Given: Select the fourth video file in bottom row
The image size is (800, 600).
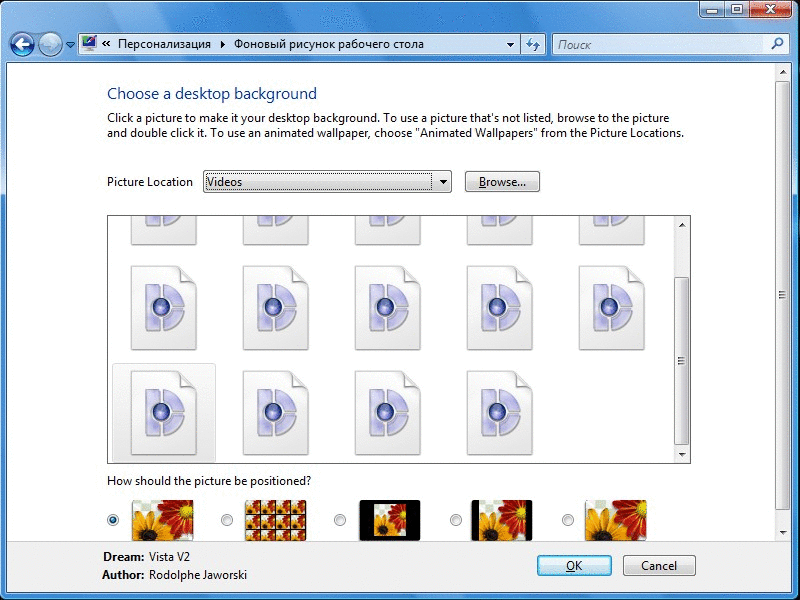Looking at the screenshot, I should coord(499,412).
